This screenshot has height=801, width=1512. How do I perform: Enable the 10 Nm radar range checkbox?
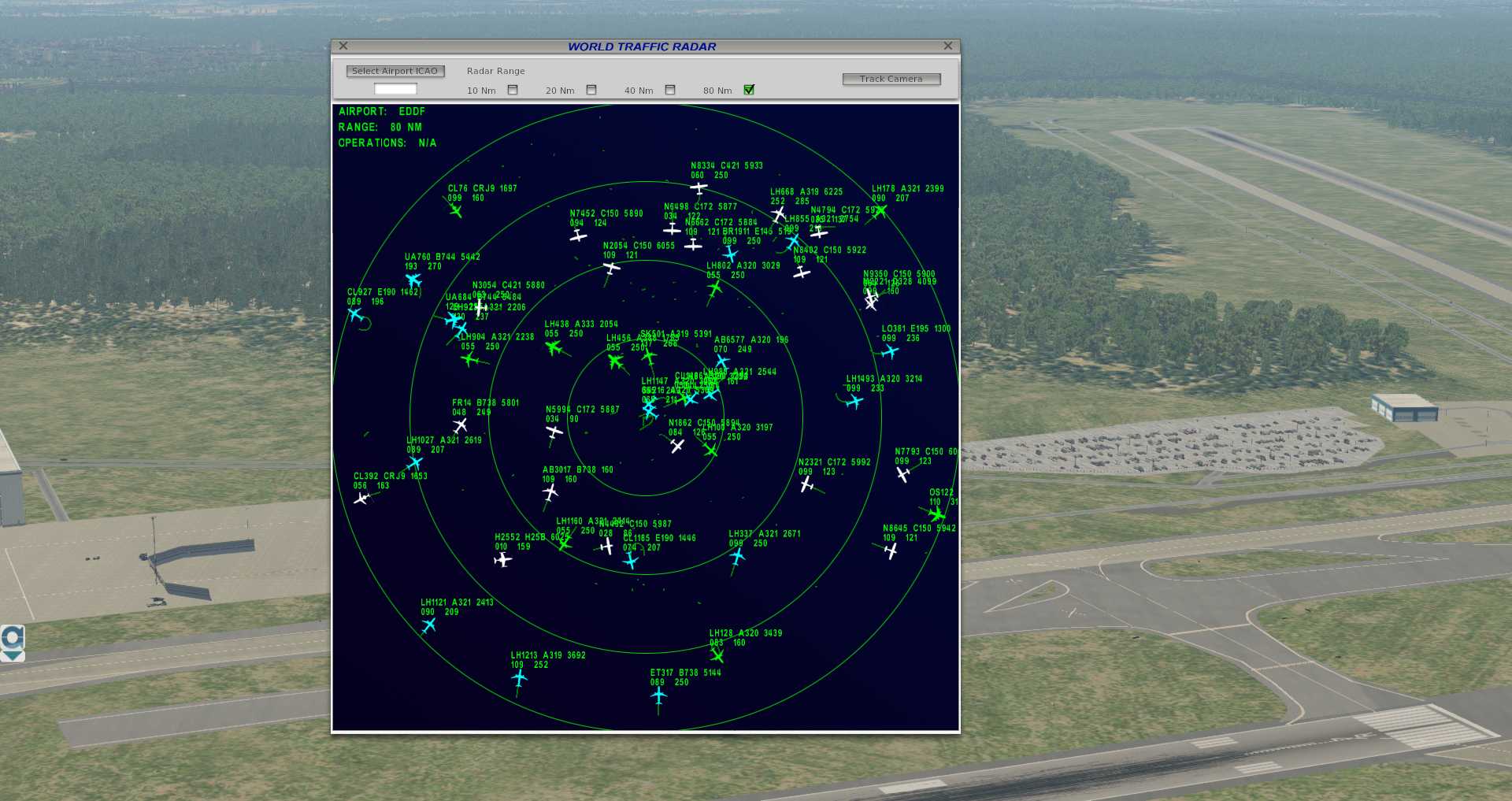click(x=513, y=90)
